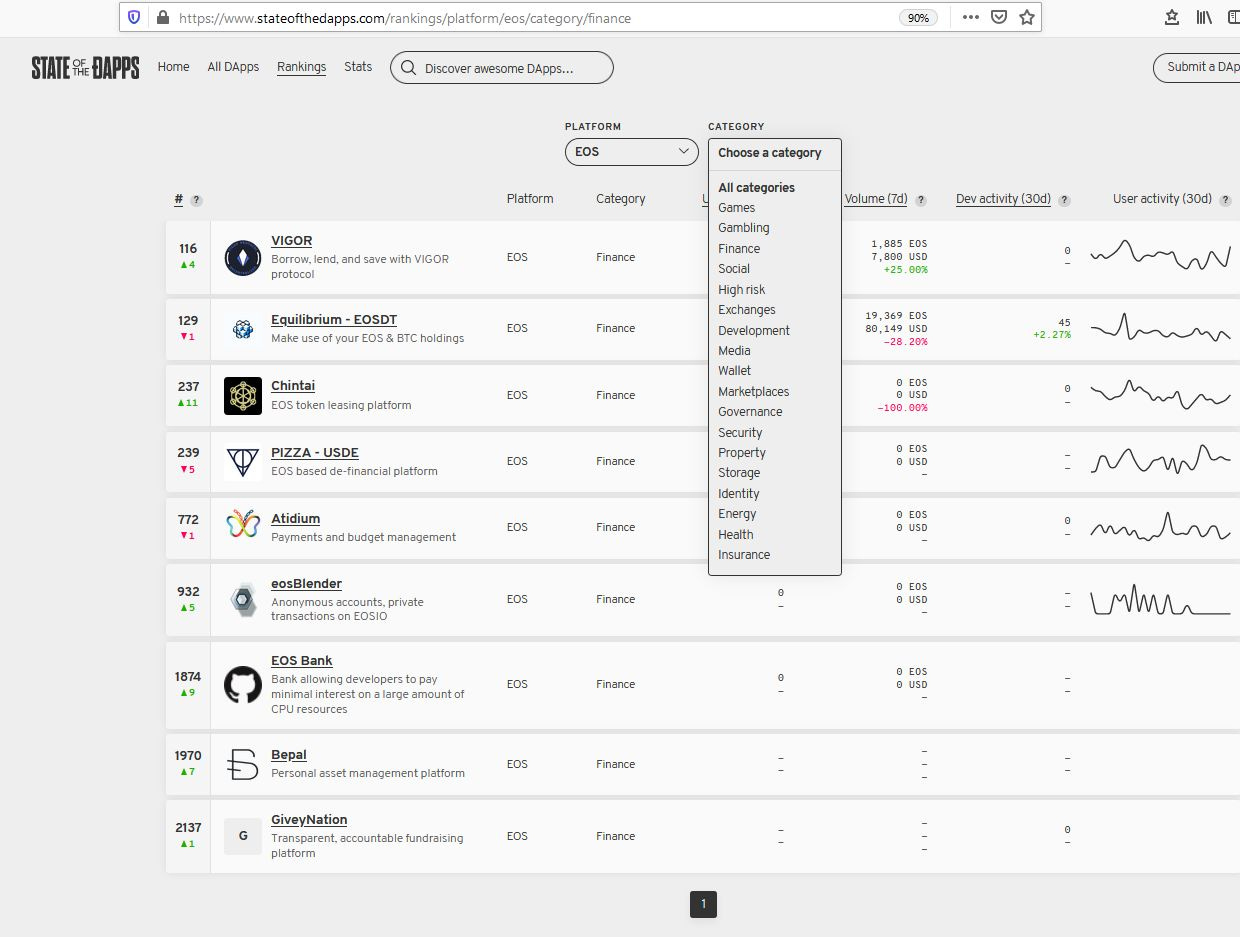1240x937 pixels.
Task: Choose the Wallet category
Action: coord(734,371)
